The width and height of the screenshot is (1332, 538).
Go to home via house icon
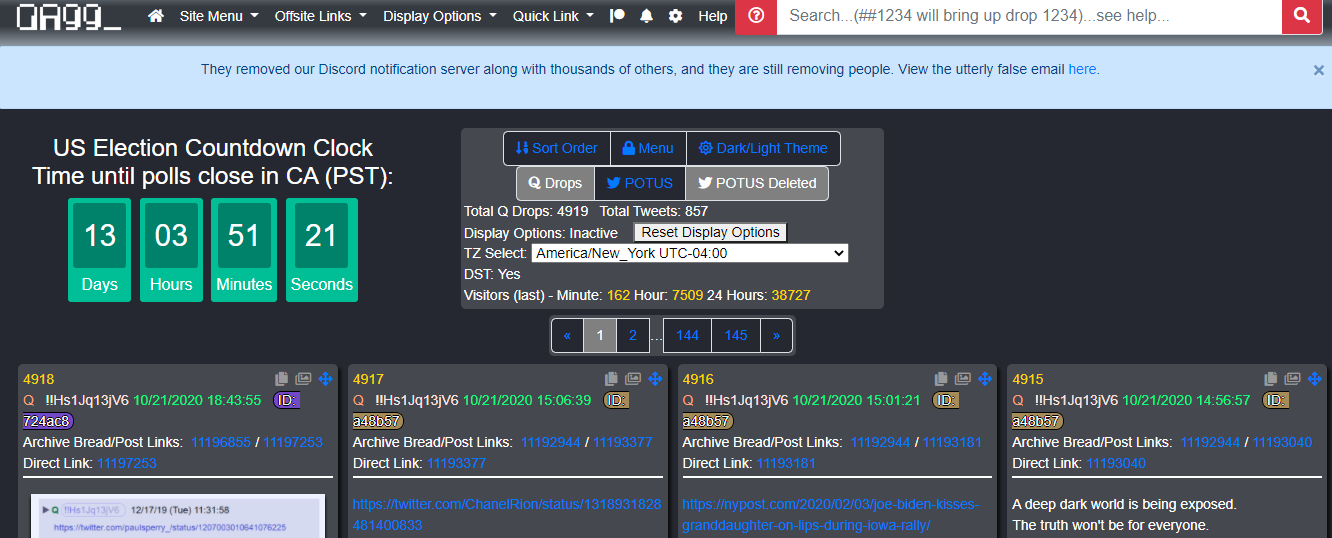[155, 16]
